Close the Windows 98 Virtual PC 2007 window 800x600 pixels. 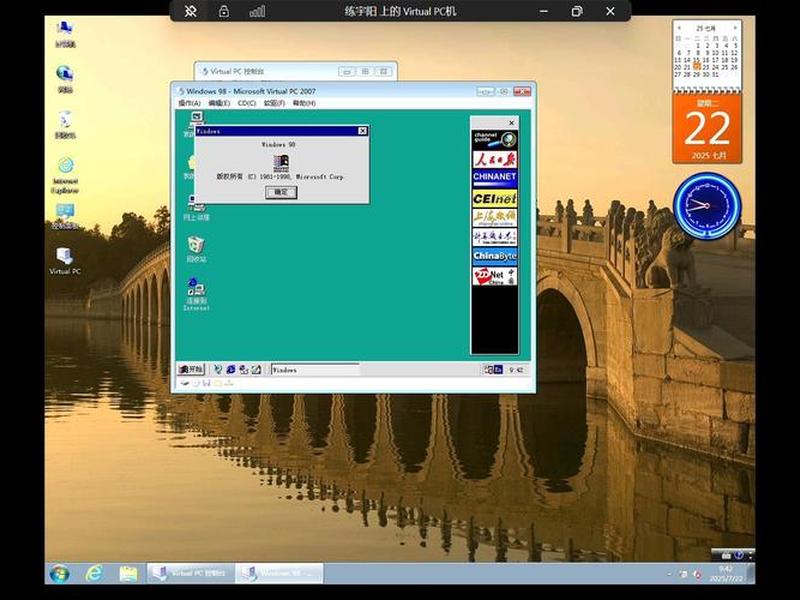click(522, 91)
